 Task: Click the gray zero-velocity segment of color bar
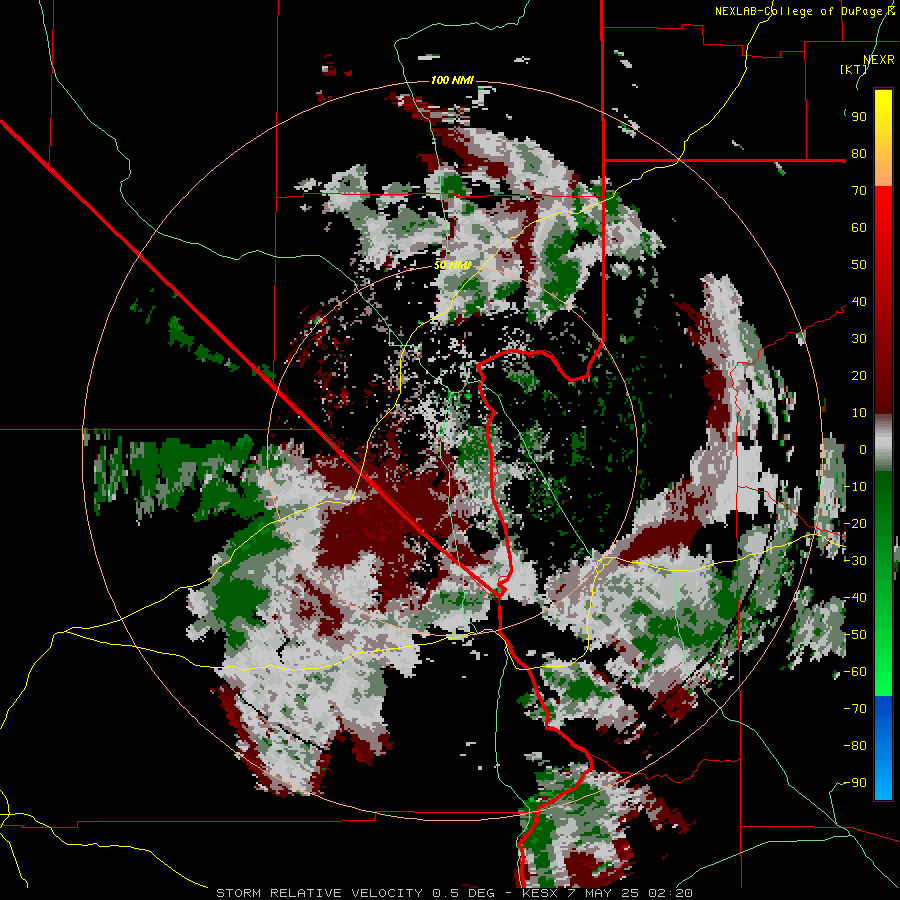[883, 443]
